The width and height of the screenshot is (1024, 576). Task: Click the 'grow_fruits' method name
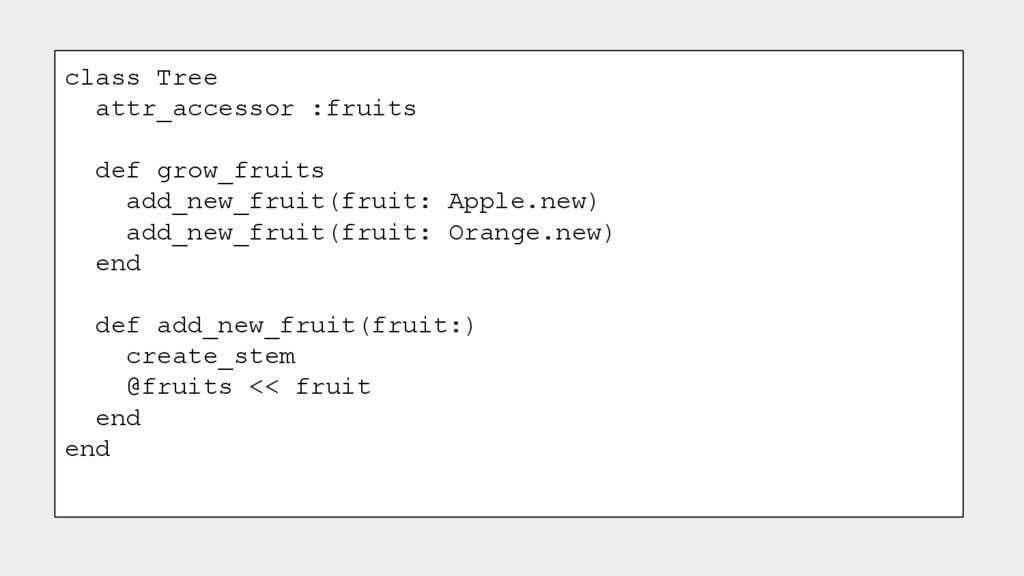pyautogui.click(x=241, y=171)
